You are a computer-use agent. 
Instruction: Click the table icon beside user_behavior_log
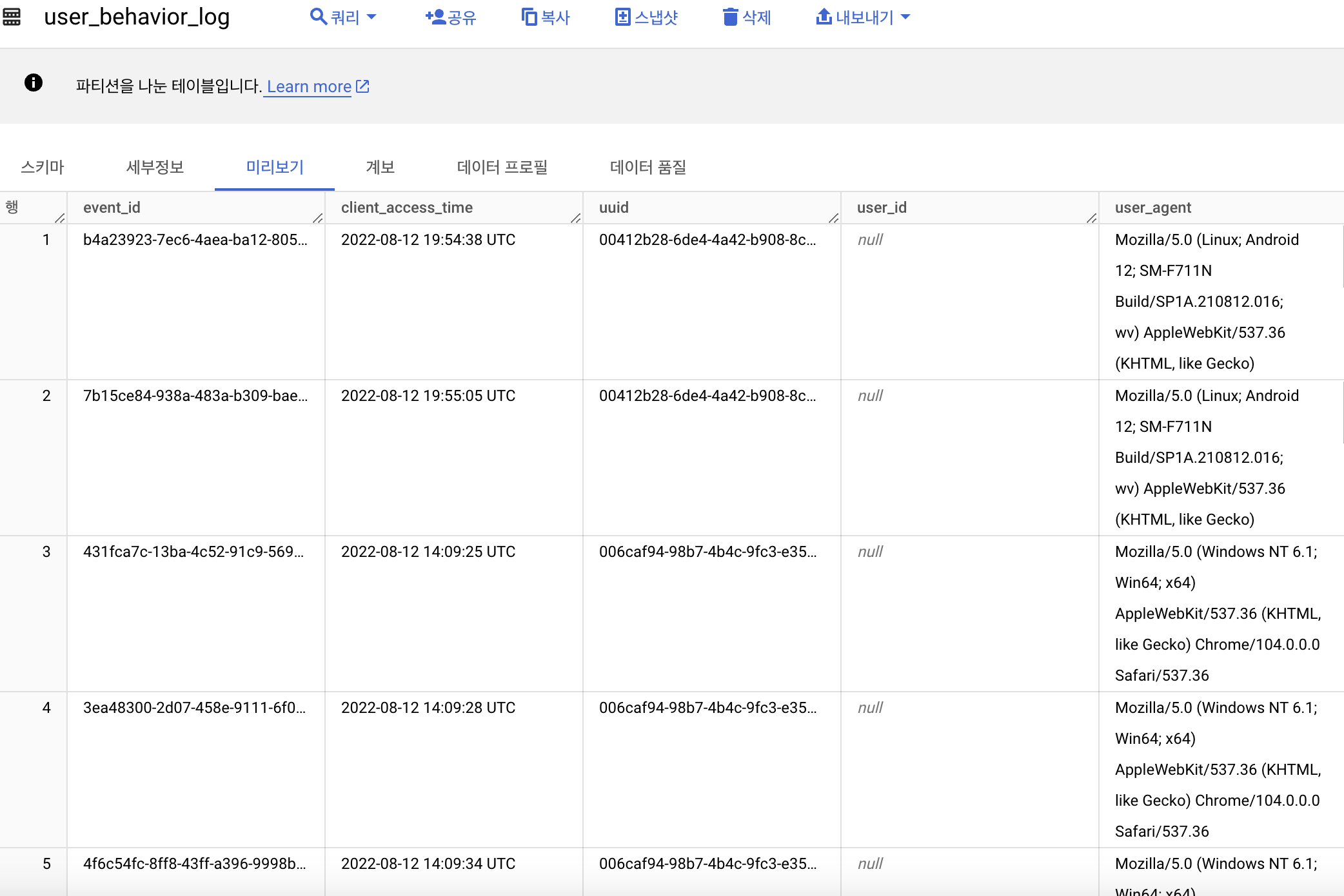12,17
